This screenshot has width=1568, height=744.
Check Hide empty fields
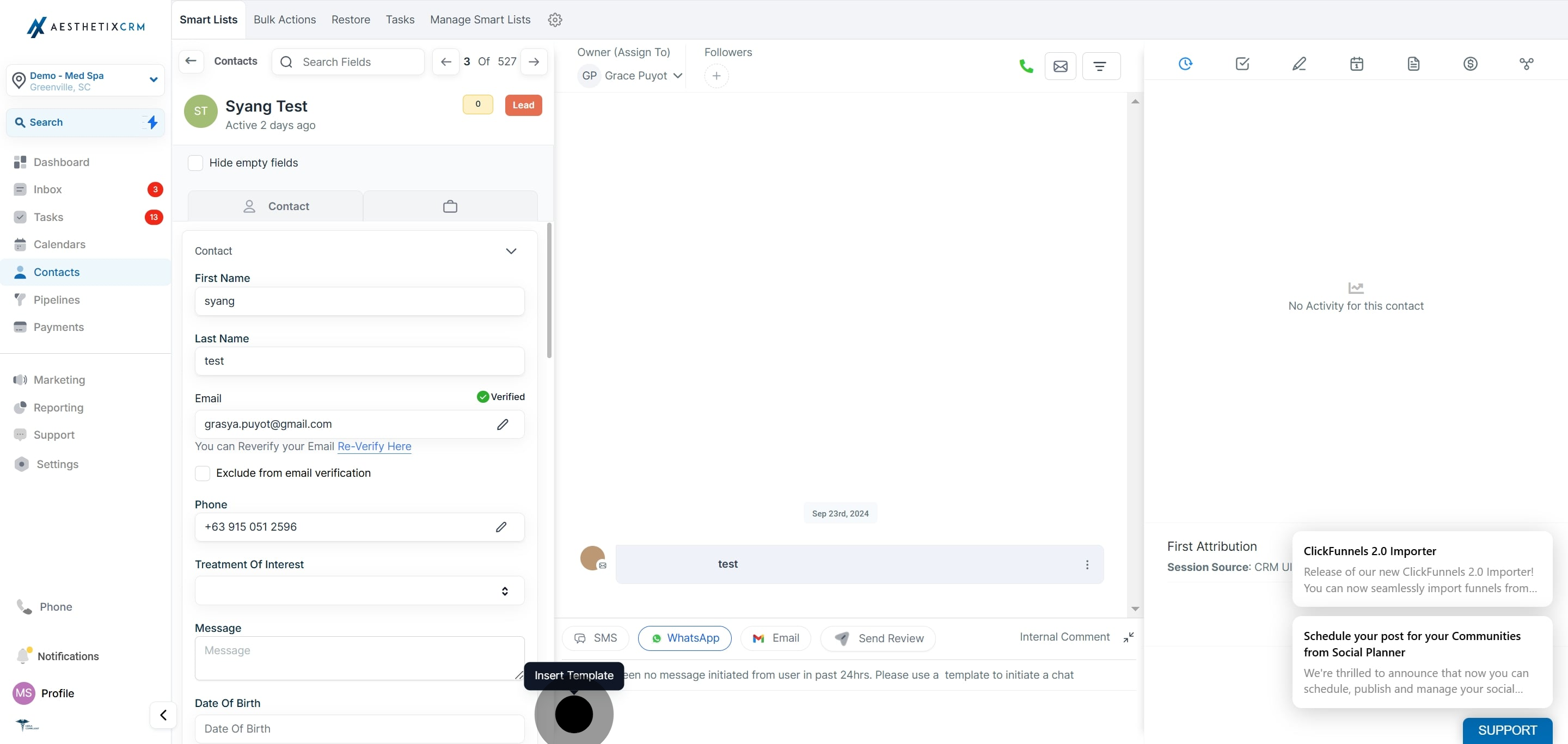click(x=195, y=163)
